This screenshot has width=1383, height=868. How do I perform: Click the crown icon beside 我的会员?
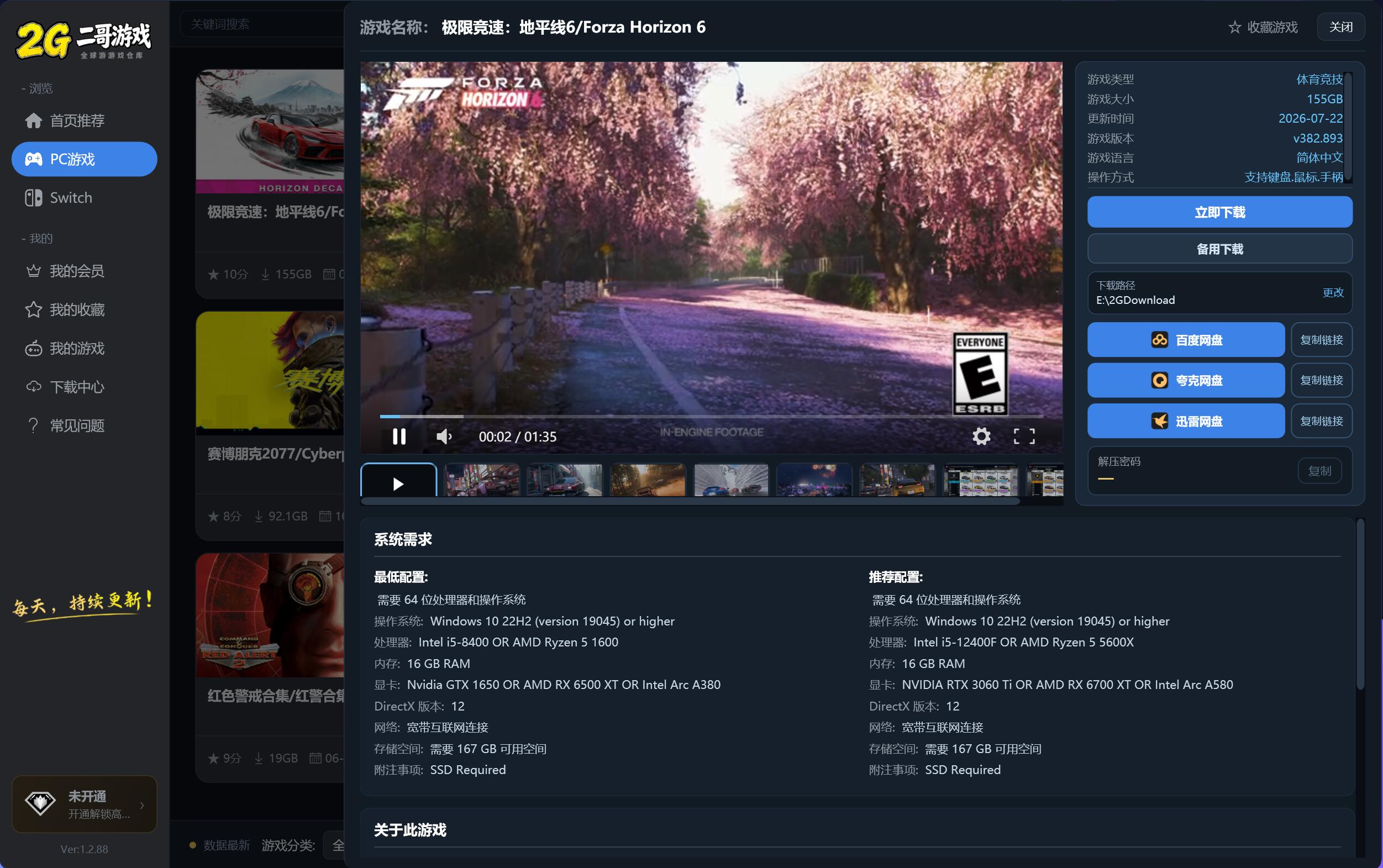(x=33, y=271)
